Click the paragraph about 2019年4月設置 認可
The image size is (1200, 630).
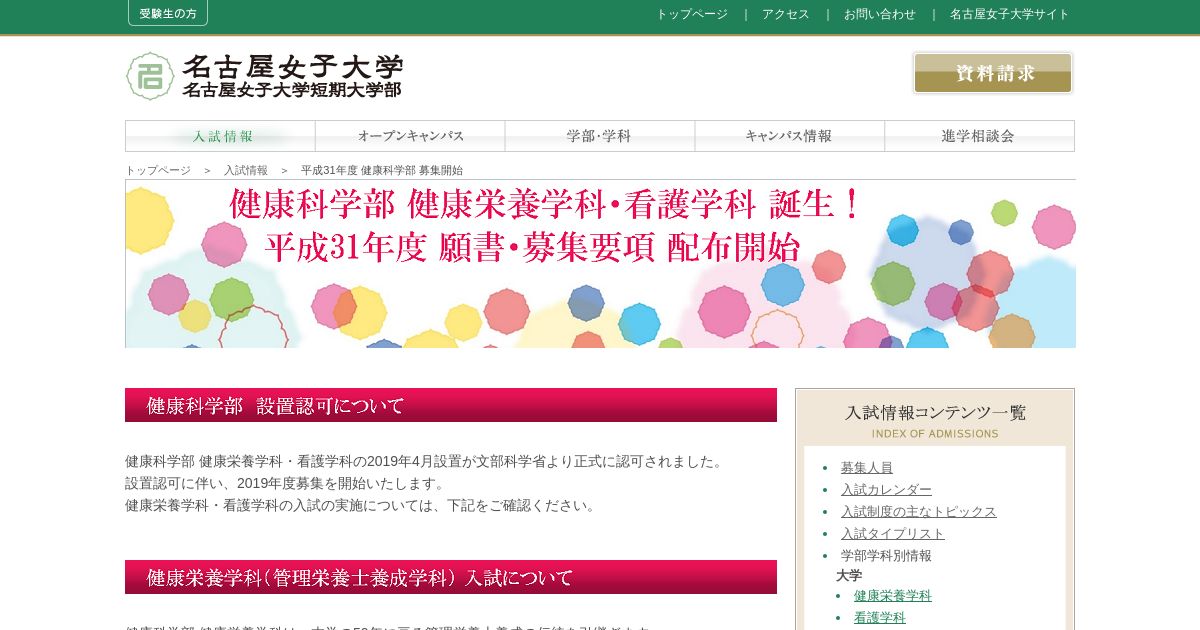pos(424,461)
